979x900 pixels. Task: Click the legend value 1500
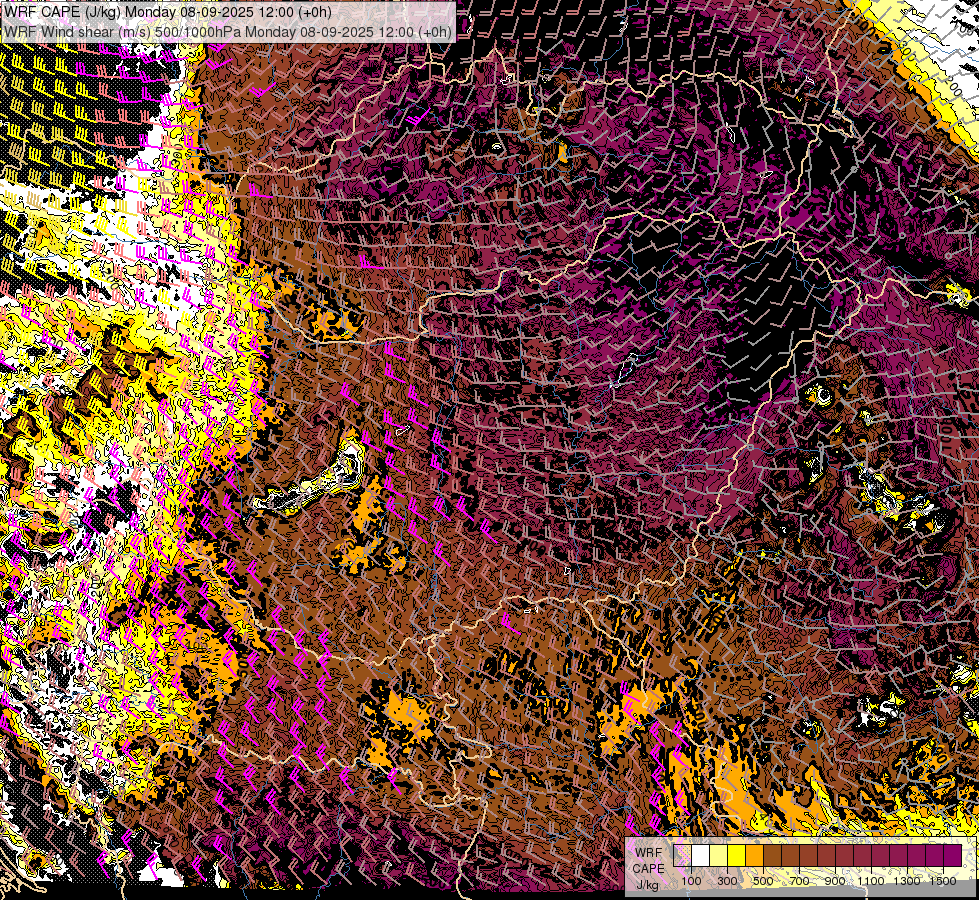click(943, 881)
